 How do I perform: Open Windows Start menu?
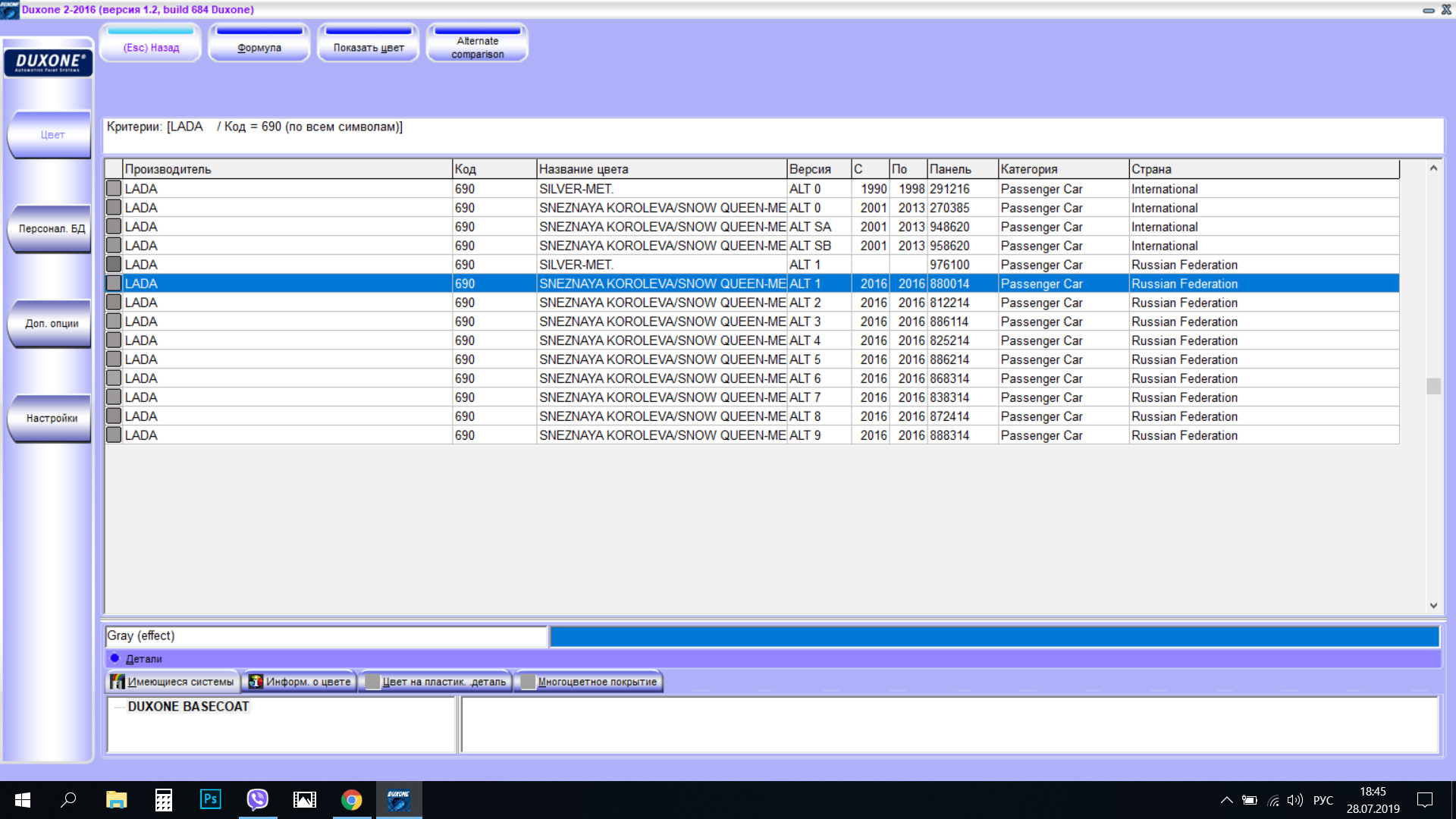[23, 800]
